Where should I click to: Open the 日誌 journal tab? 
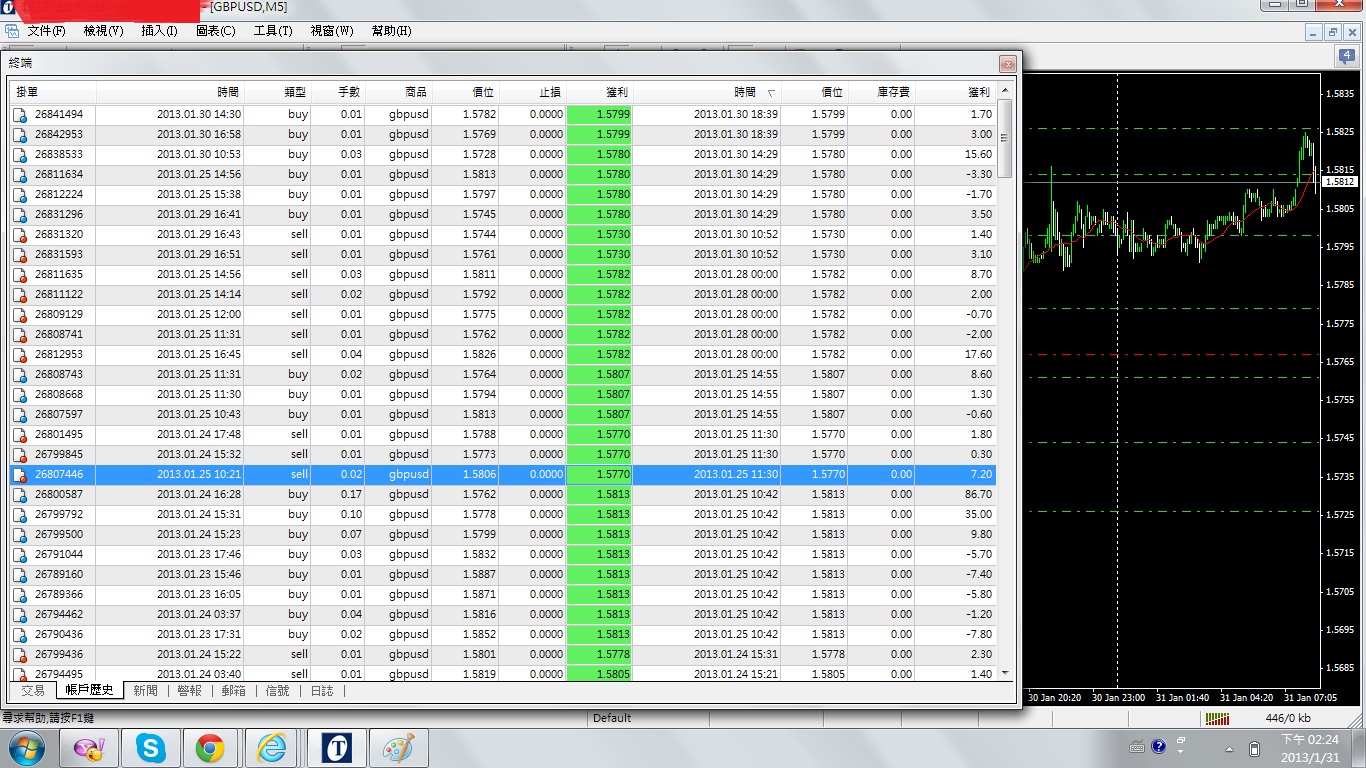click(322, 691)
